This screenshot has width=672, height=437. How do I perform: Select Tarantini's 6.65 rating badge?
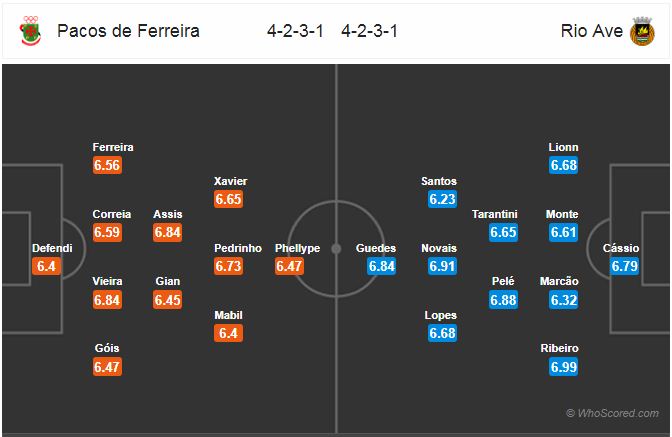[x=503, y=232]
